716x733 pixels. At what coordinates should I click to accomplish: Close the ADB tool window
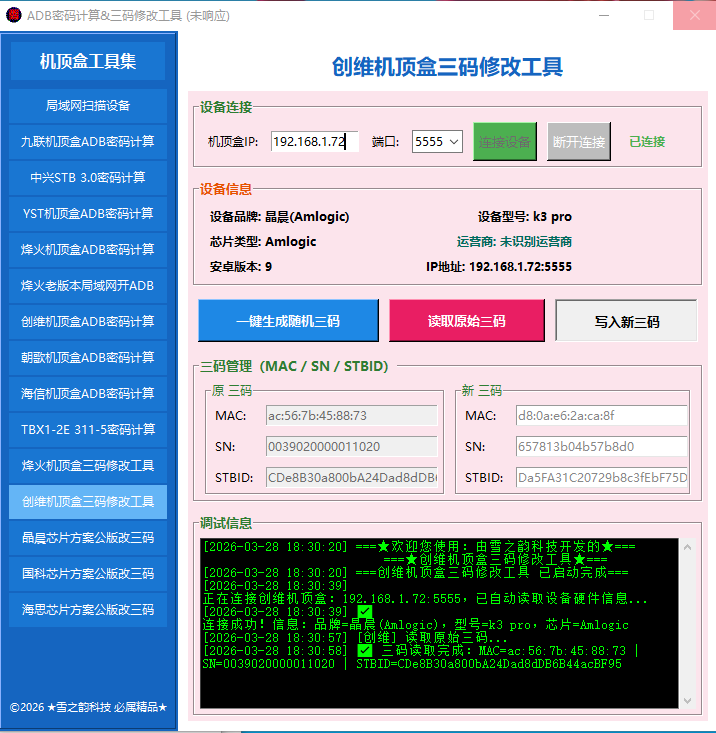click(695, 15)
